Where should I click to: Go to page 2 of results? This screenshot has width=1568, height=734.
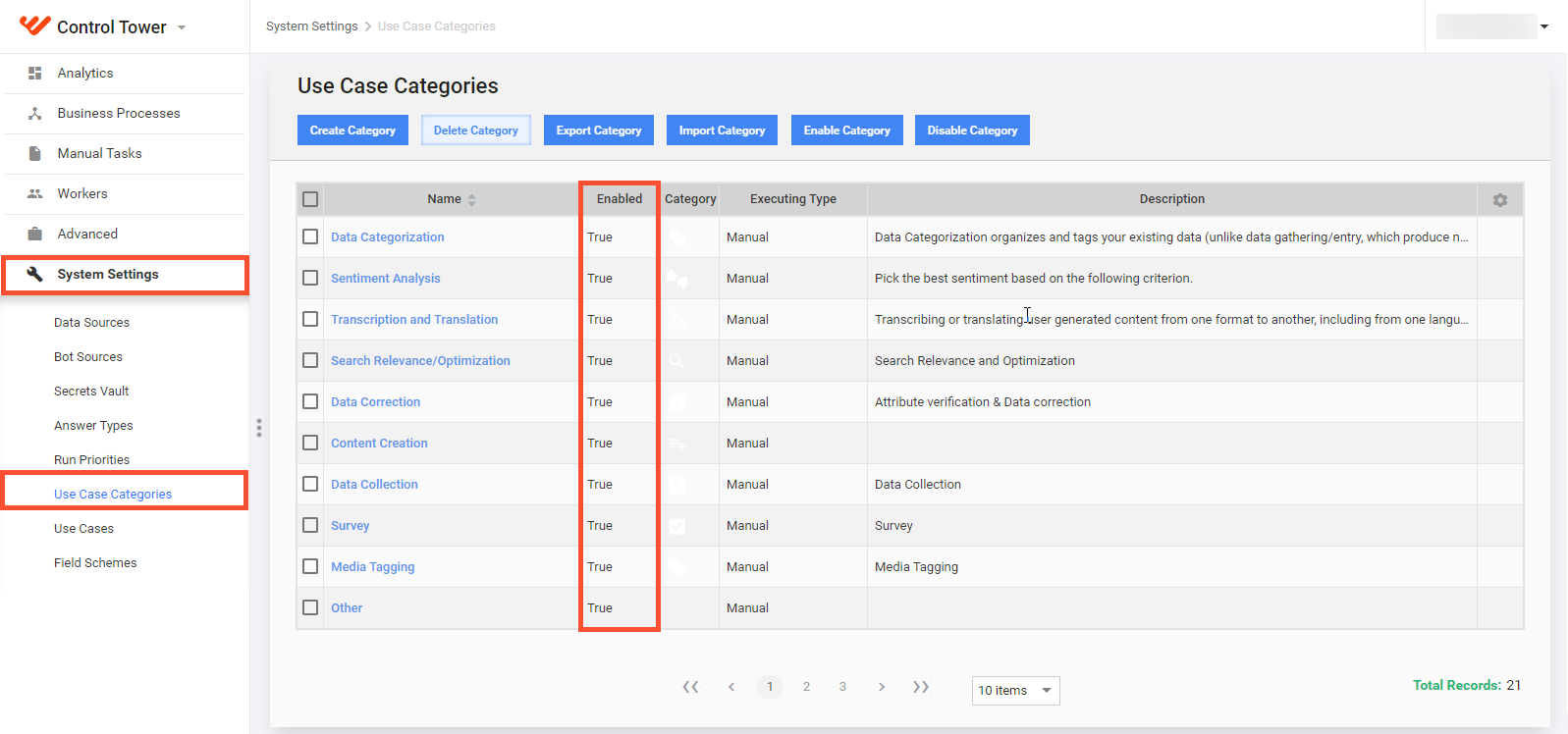click(x=806, y=687)
